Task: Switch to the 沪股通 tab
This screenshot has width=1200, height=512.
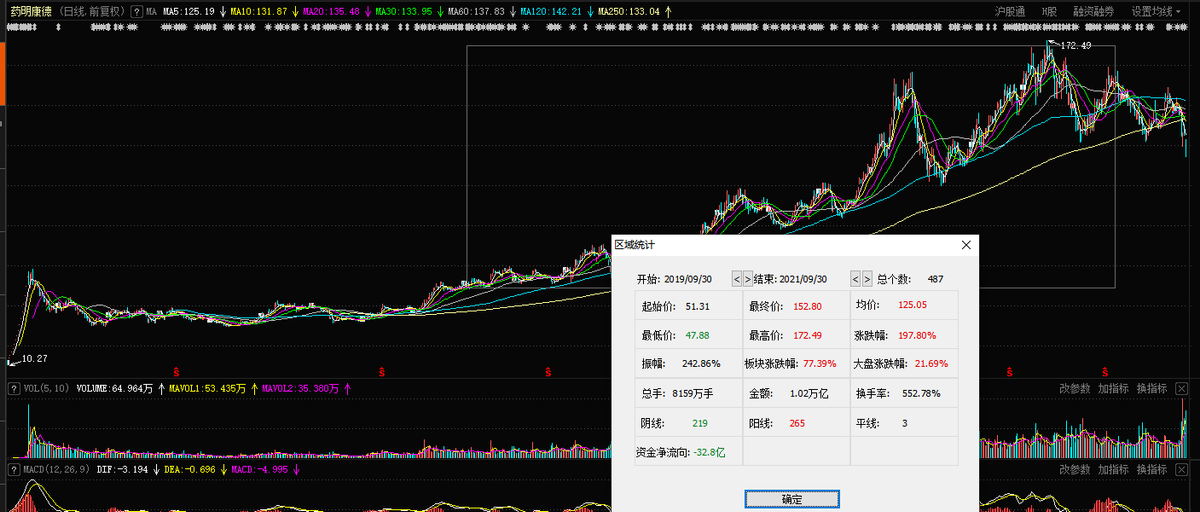Action: coord(1011,11)
